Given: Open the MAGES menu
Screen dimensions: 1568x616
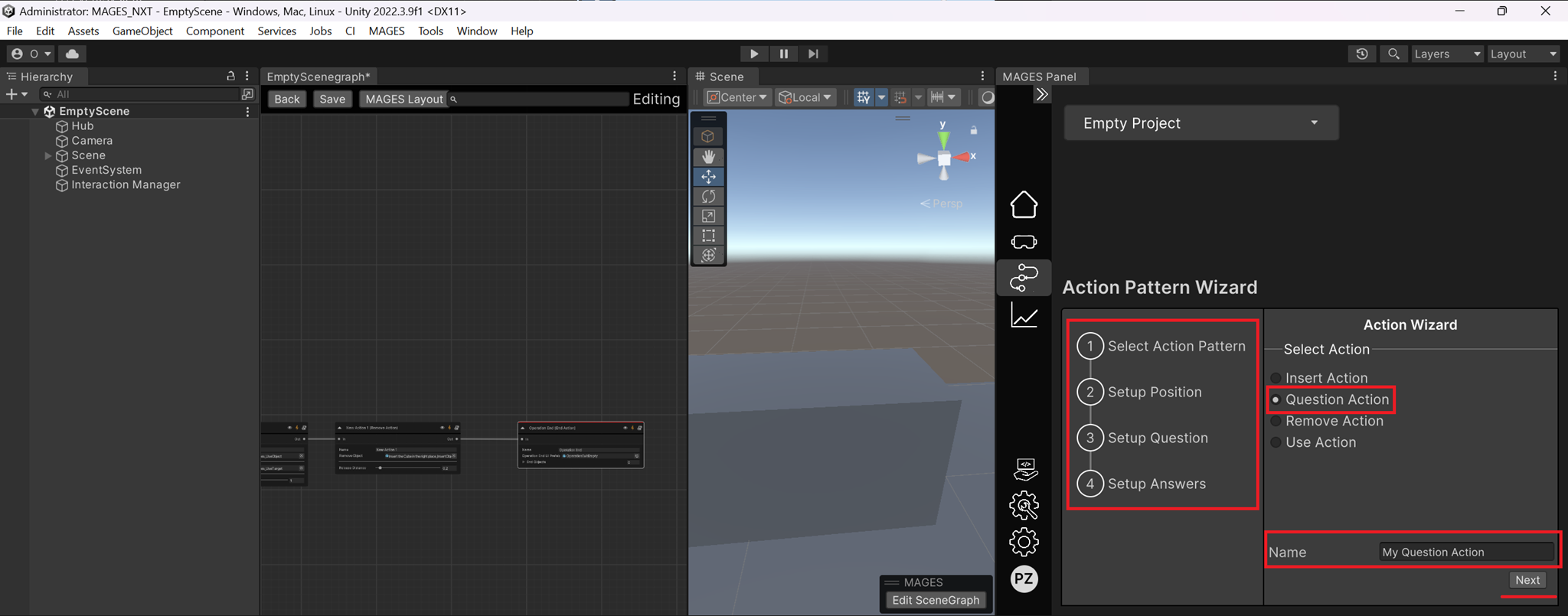Looking at the screenshot, I should [x=386, y=31].
